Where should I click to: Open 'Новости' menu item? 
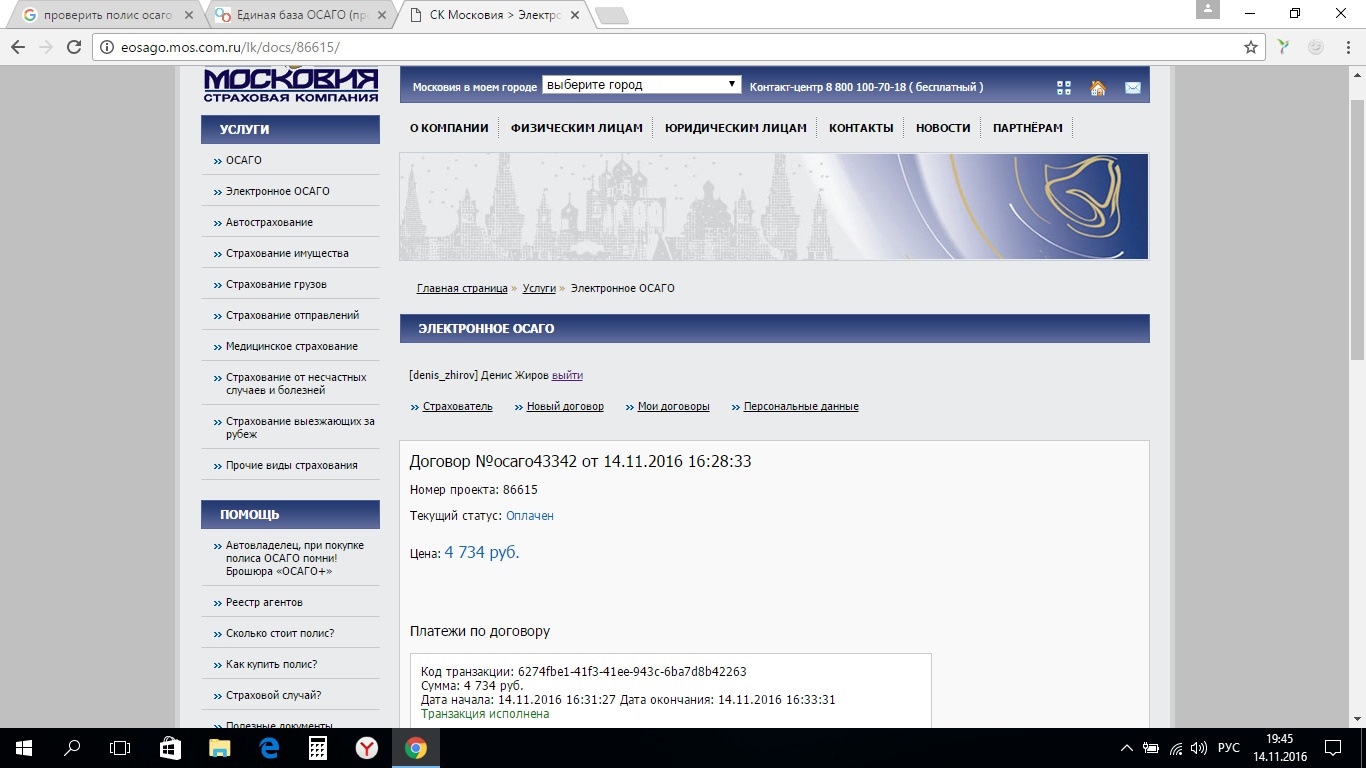pos(943,128)
